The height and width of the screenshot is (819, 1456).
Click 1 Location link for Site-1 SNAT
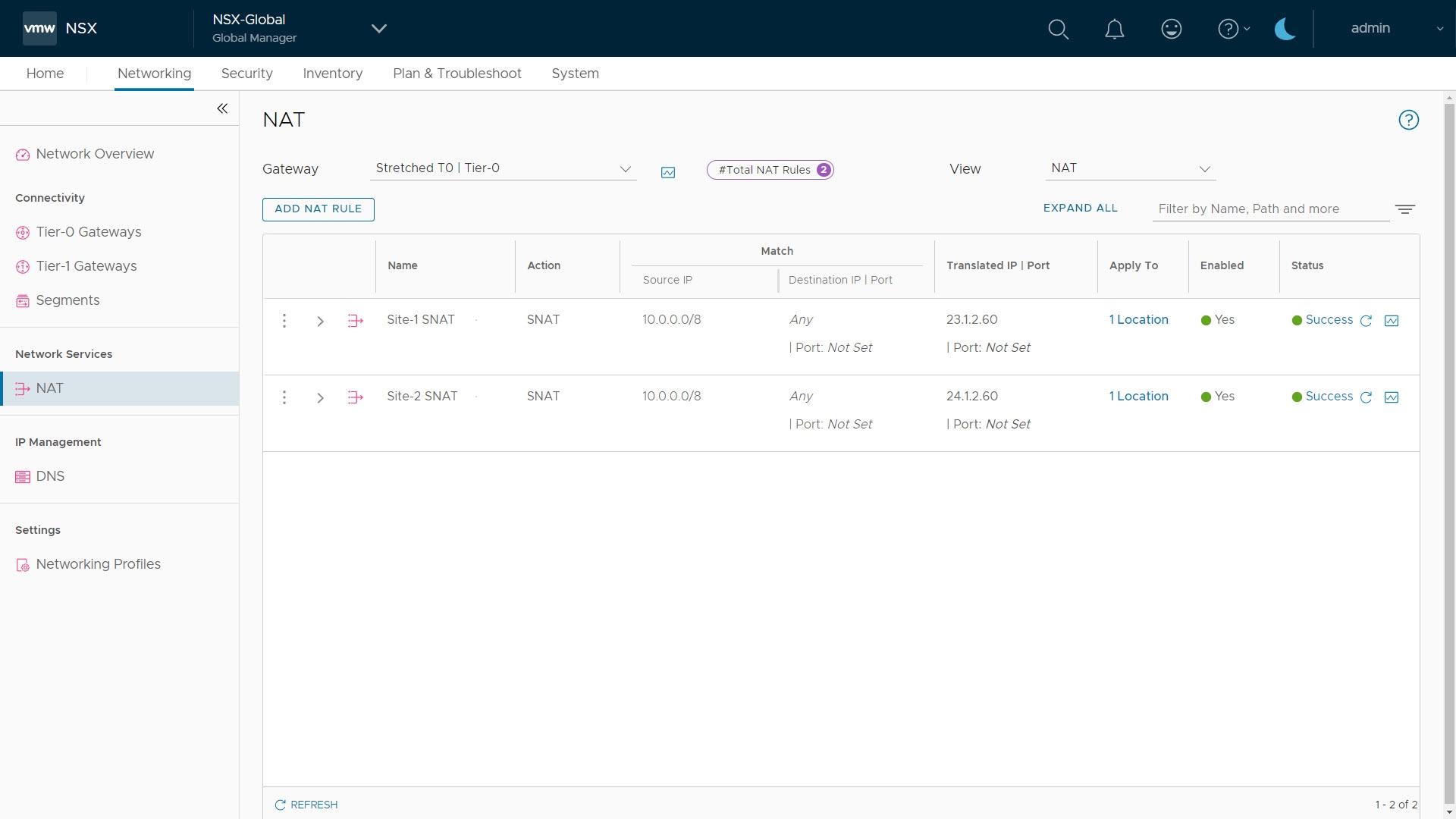(1138, 319)
